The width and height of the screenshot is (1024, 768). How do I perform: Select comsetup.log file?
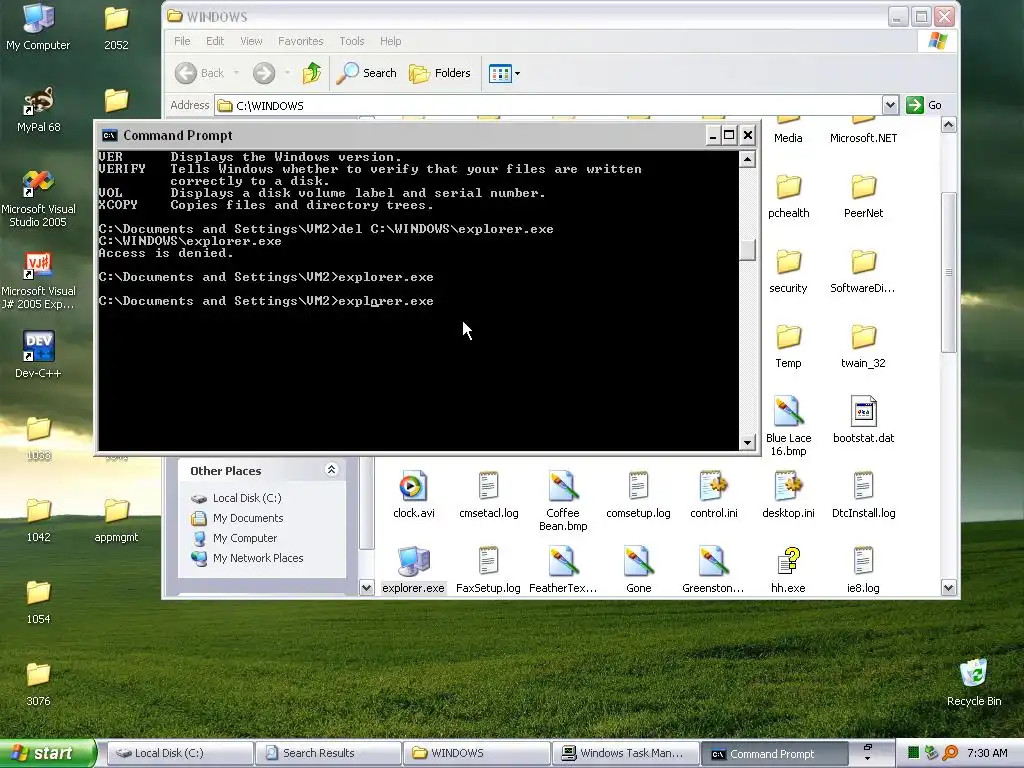coord(638,494)
